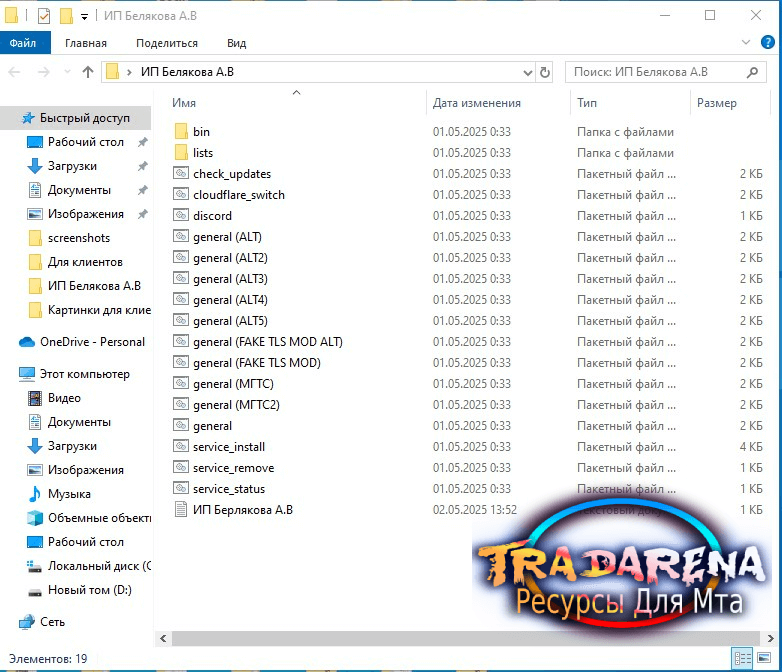Open screenshots folder in navigation pane
The image size is (782, 672).
pos(79,238)
